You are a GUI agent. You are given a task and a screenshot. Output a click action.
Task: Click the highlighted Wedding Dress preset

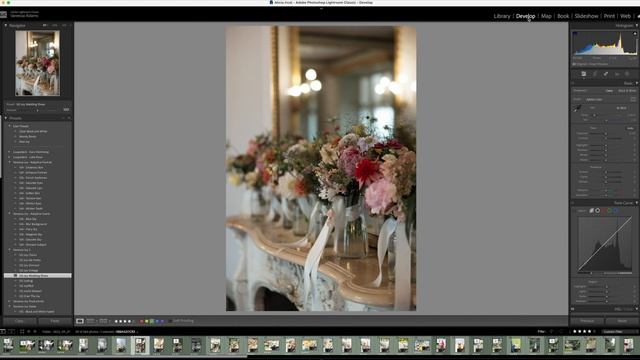pos(38,276)
